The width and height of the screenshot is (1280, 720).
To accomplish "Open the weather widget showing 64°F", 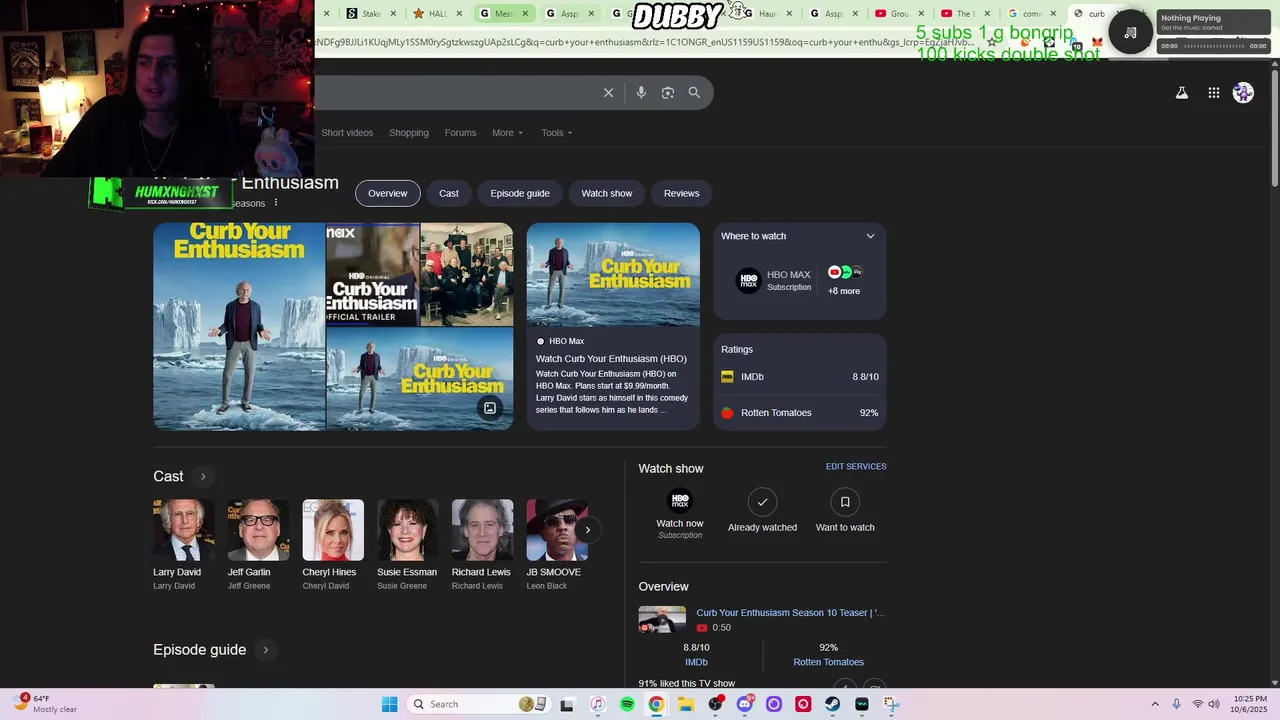I will [x=46, y=704].
